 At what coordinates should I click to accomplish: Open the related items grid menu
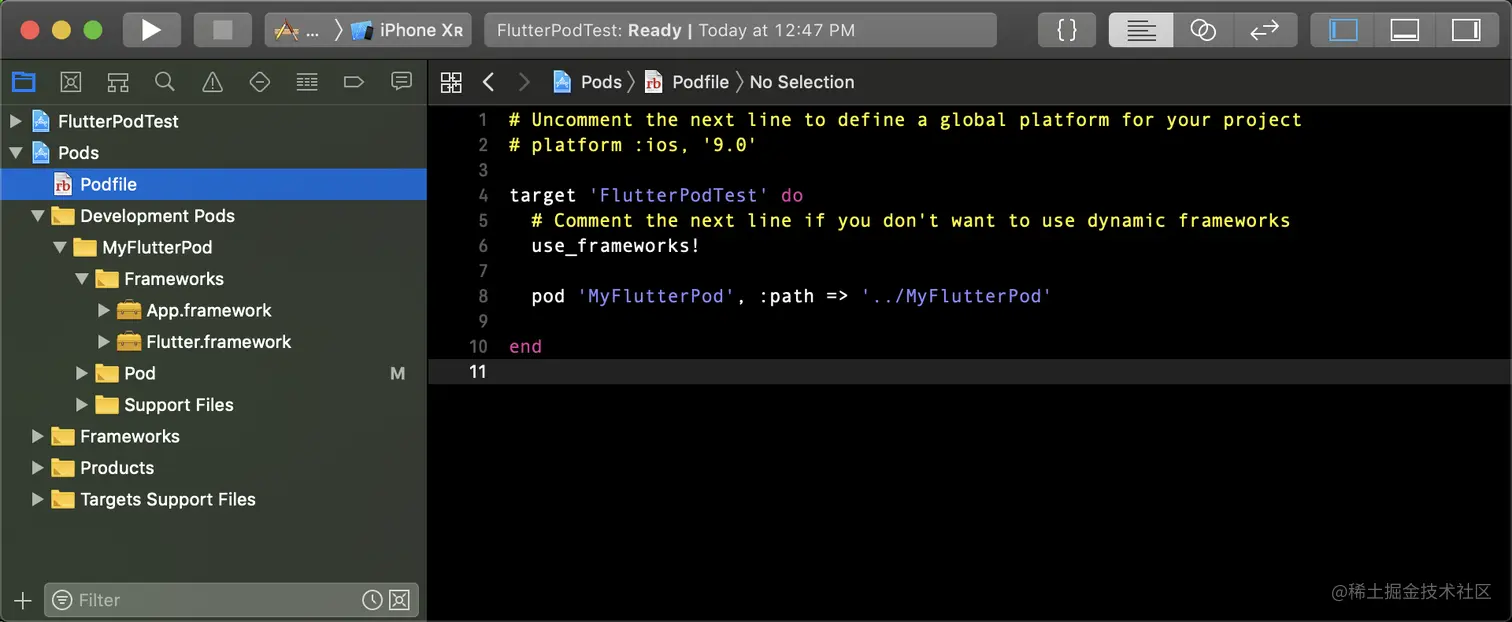[451, 82]
